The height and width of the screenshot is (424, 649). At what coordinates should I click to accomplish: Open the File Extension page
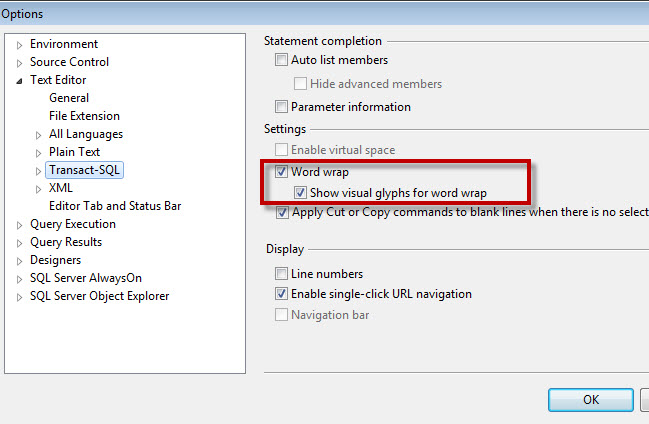pyautogui.click(x=84, y=116)
